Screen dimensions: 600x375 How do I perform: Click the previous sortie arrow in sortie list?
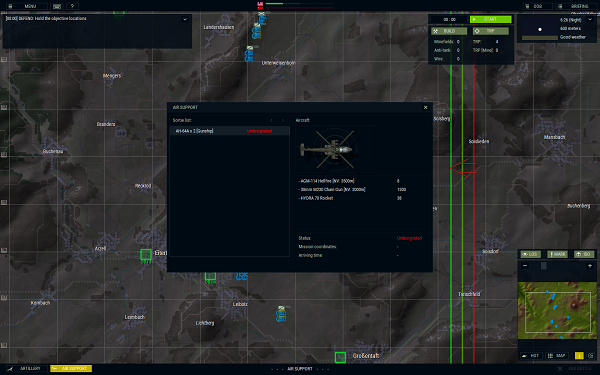[271, 121]
